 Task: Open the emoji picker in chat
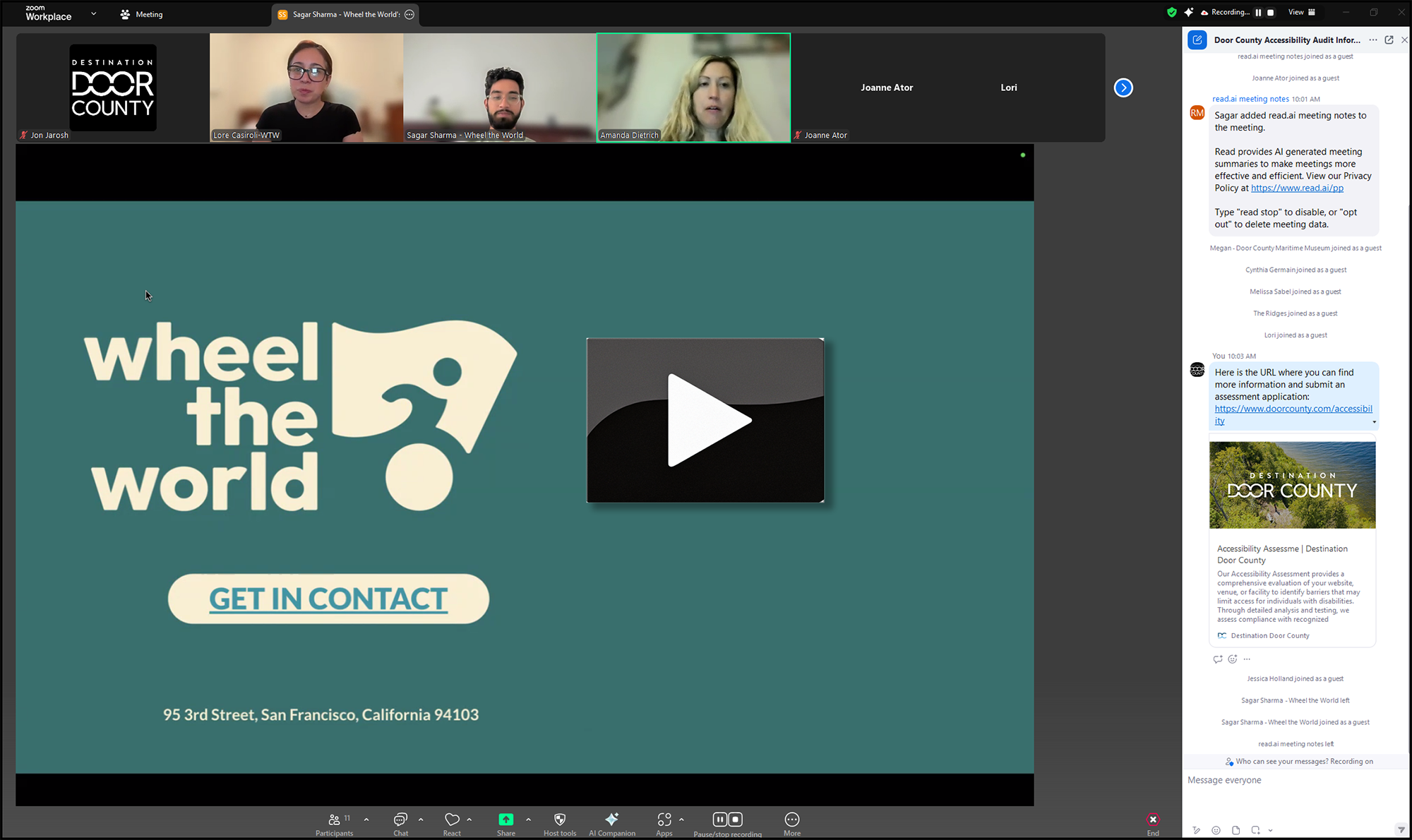(x=1216, y=830)
